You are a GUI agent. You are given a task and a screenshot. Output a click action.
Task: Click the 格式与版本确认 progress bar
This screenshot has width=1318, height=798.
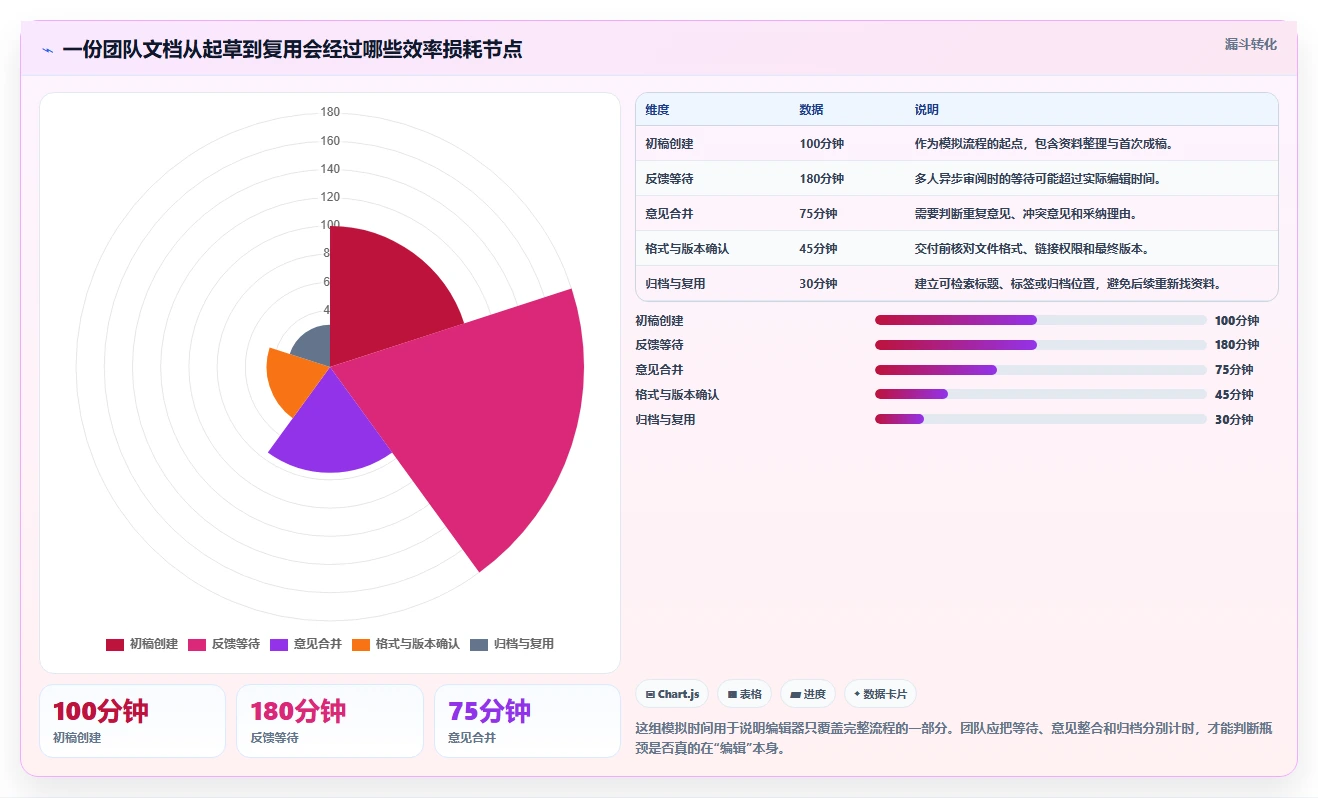pyautogui.click(x=1040, y=395)
